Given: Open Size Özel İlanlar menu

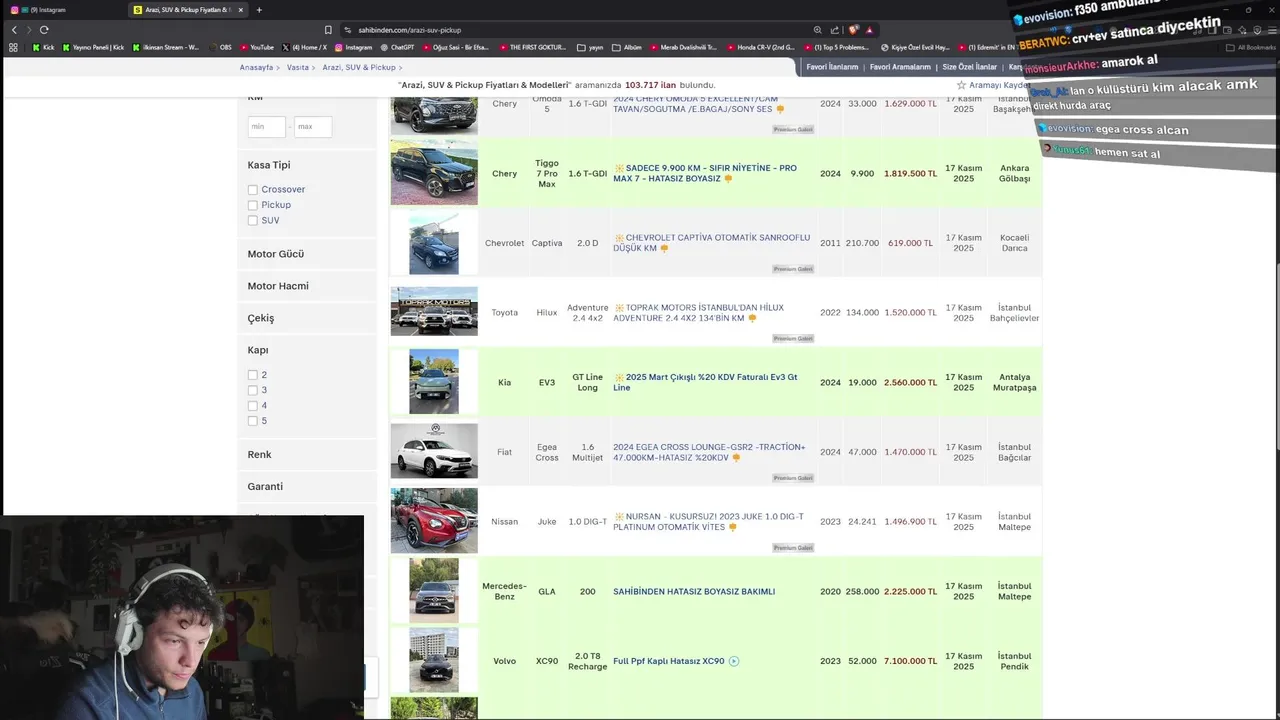Looking at the screenshot, I should coord(969,67).
